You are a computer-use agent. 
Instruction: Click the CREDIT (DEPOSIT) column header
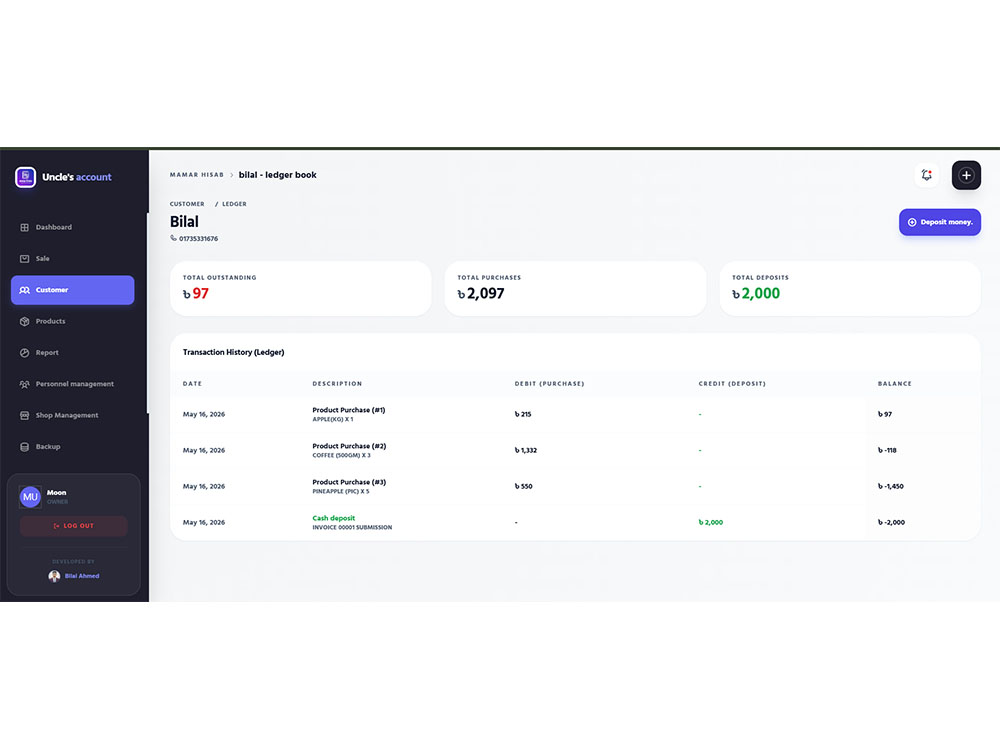pos(732,384)
